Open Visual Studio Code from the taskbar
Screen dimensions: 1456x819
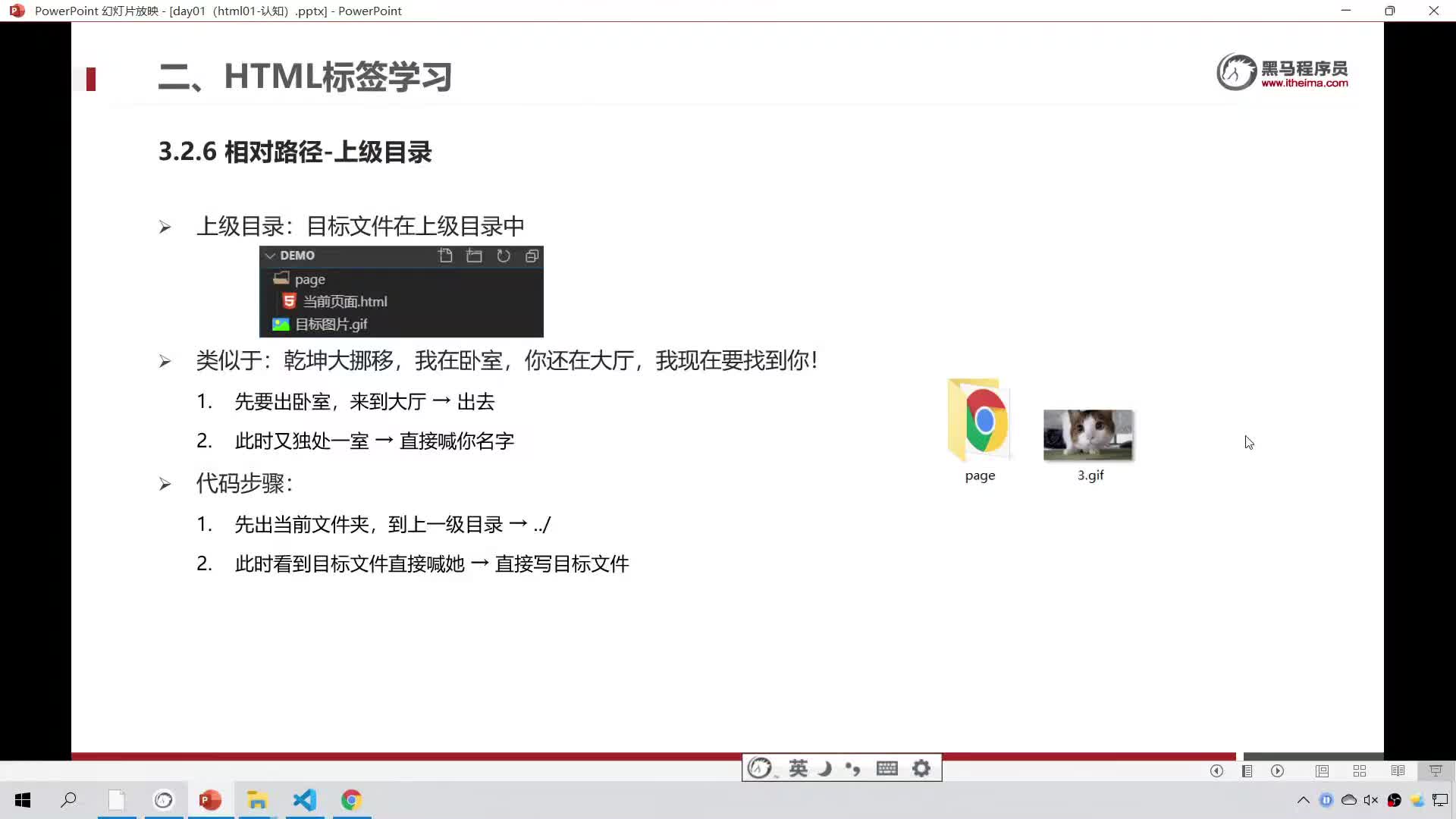click(x=305, y=800)
